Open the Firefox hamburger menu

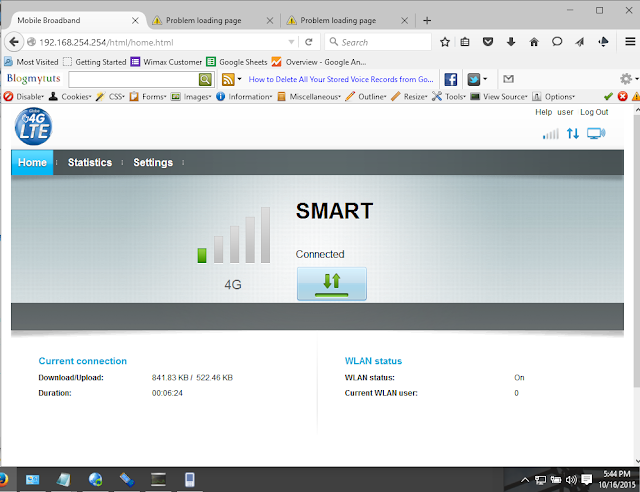coord(630,42)
